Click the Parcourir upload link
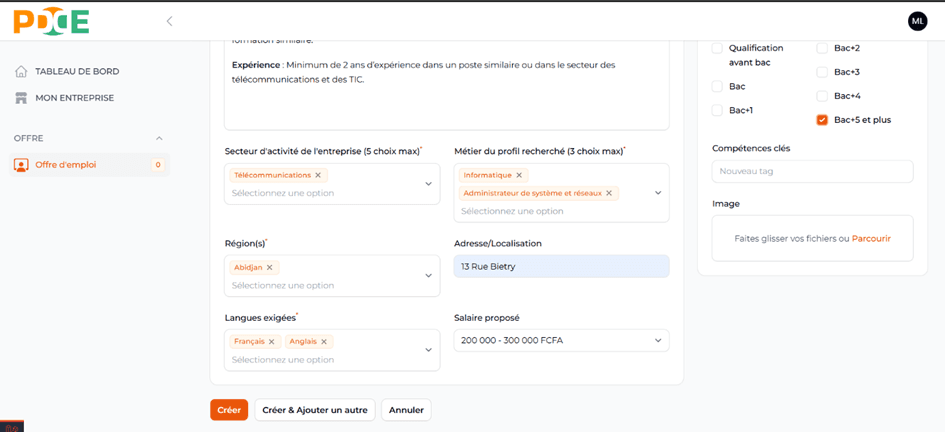This screenshot has width=945, height=432. click(871, 238)
